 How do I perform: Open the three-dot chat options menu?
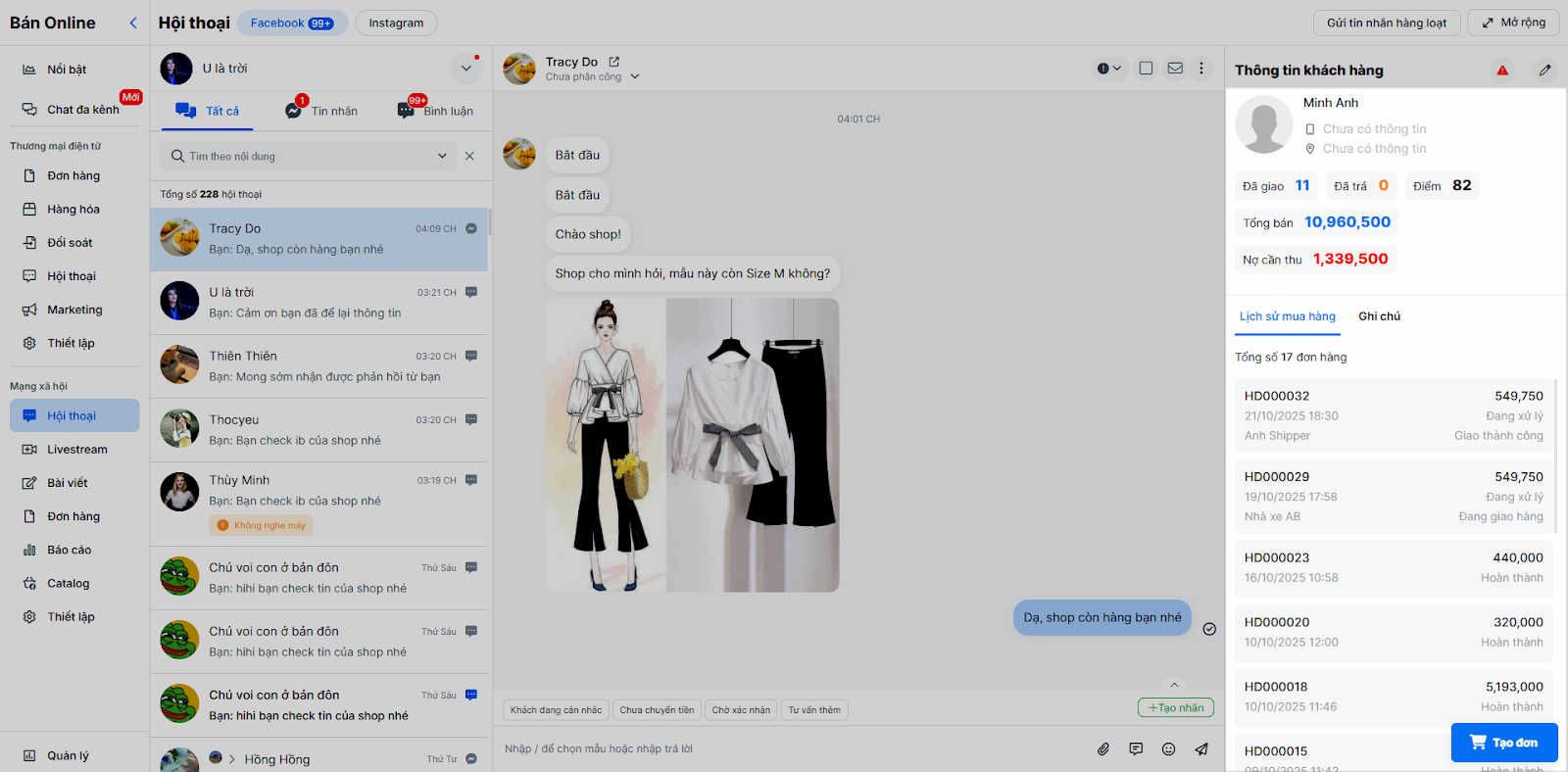pyautogui.click(x=1201, y=69)
